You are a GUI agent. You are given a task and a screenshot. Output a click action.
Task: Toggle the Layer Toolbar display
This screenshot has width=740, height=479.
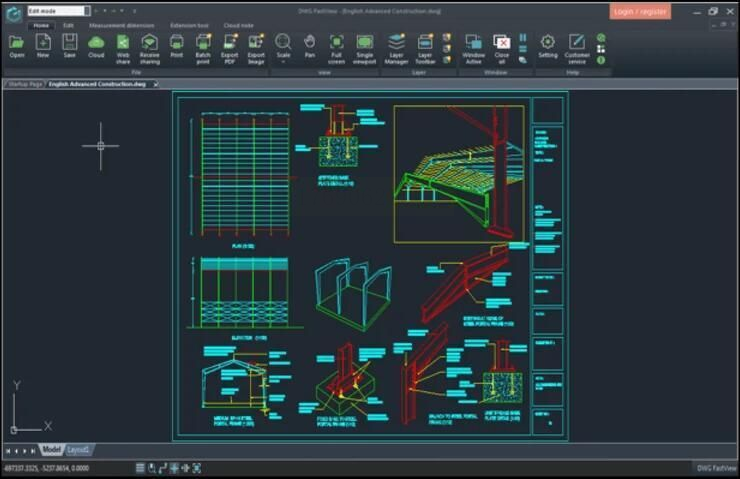[x=425, y=46]
